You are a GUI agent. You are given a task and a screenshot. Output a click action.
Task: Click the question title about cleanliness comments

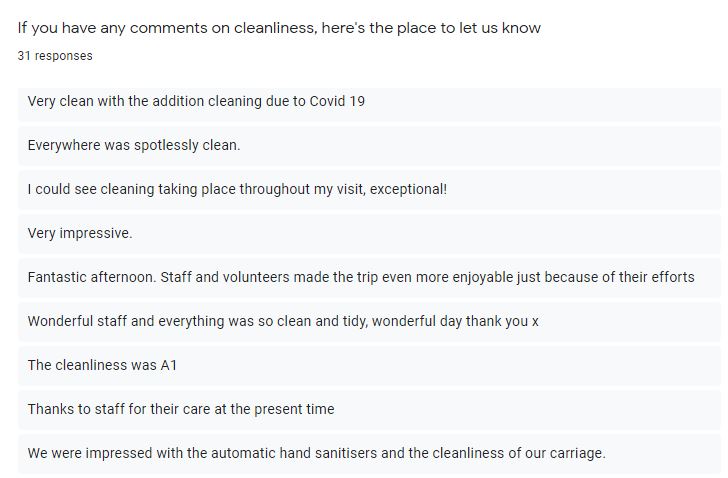pyautogui.click(x=279, y=28)
